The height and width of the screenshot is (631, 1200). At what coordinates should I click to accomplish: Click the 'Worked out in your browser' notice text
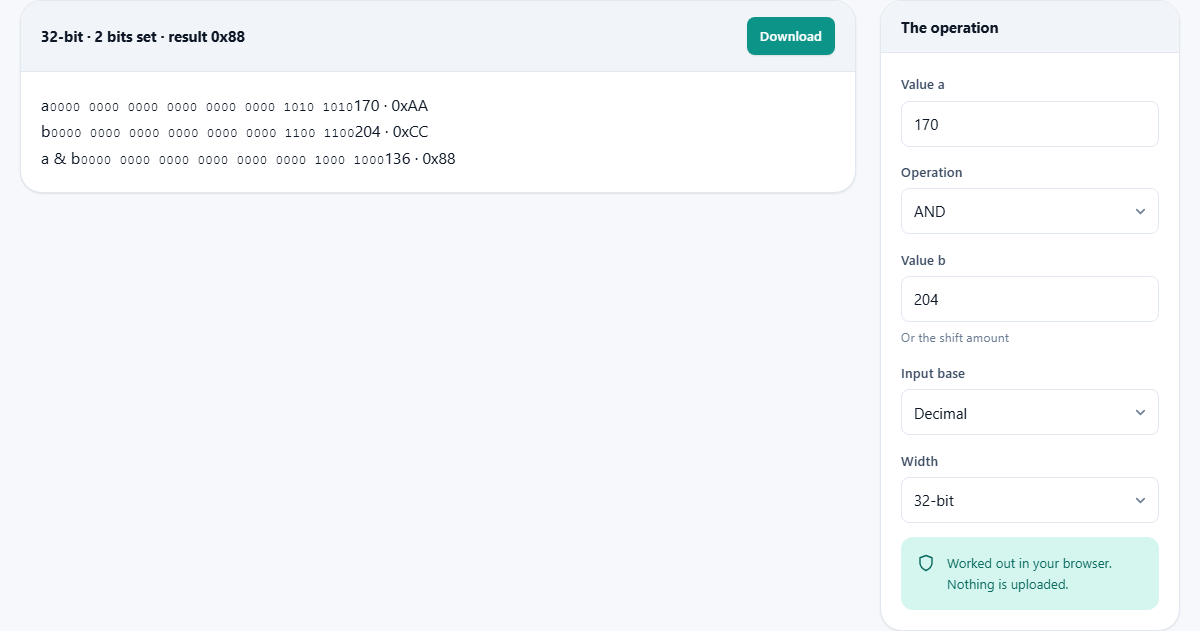[1029, 574]
